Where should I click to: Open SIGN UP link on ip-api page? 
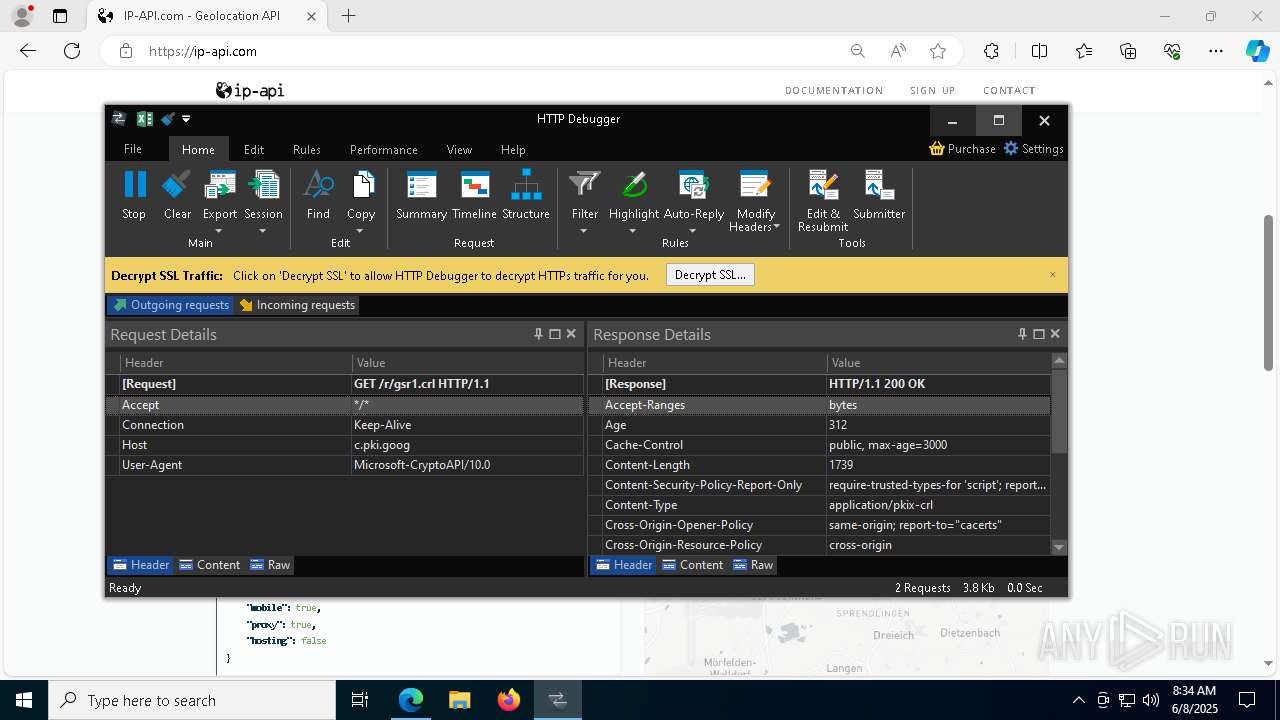[932, 90]
